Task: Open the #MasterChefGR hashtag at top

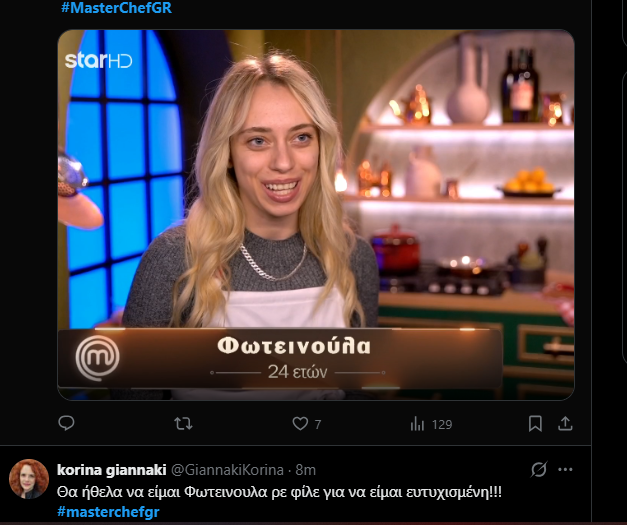Action: pyautogui.click(x=116, y=8)
